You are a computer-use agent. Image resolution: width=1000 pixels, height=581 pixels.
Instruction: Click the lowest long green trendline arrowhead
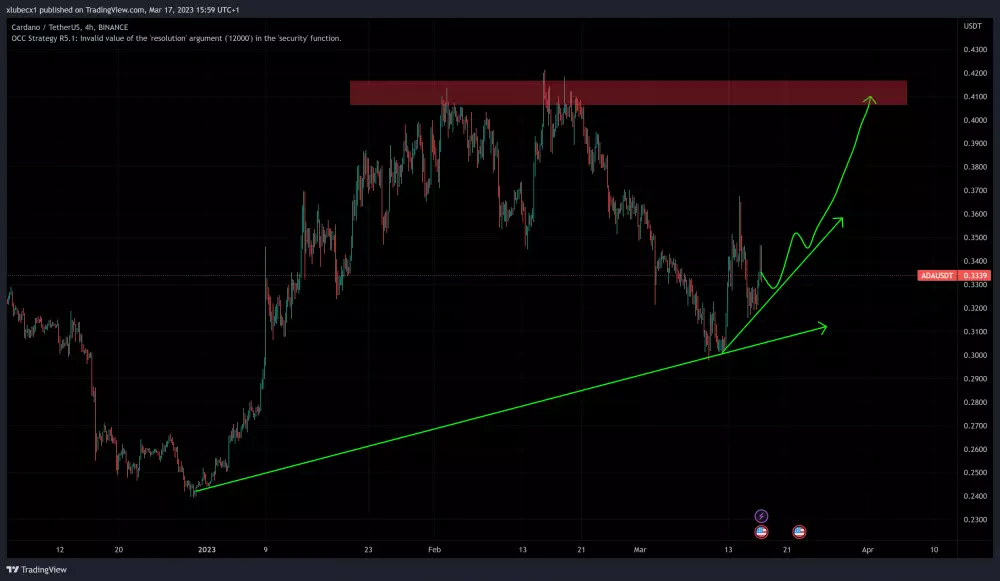point(824,325)
